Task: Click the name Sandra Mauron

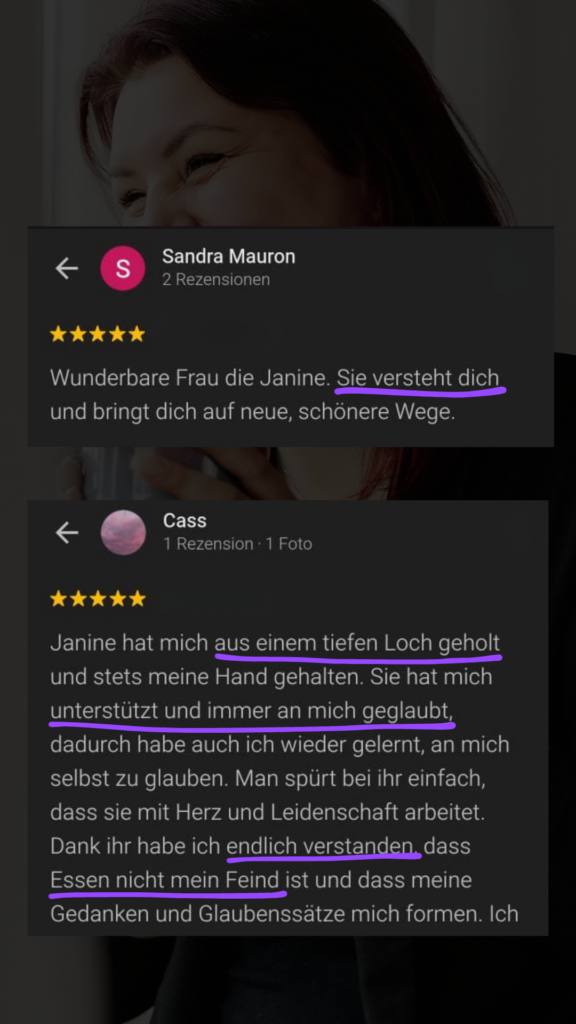Action: pos(229,257)
